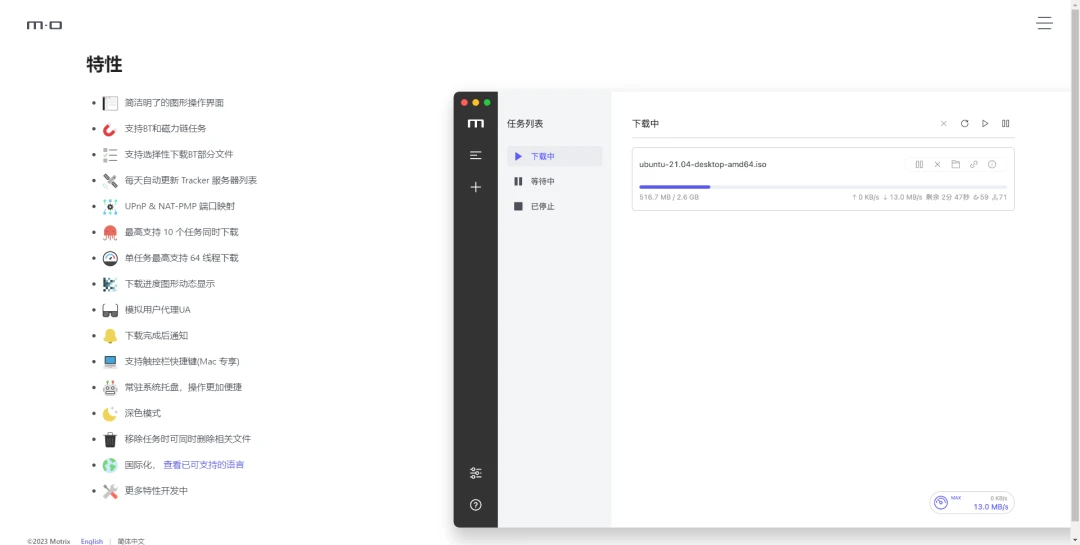Open preferences sliders icon in dark sidebar
Viewport: 1080px width, 545px height.
[x=475, y=473]
